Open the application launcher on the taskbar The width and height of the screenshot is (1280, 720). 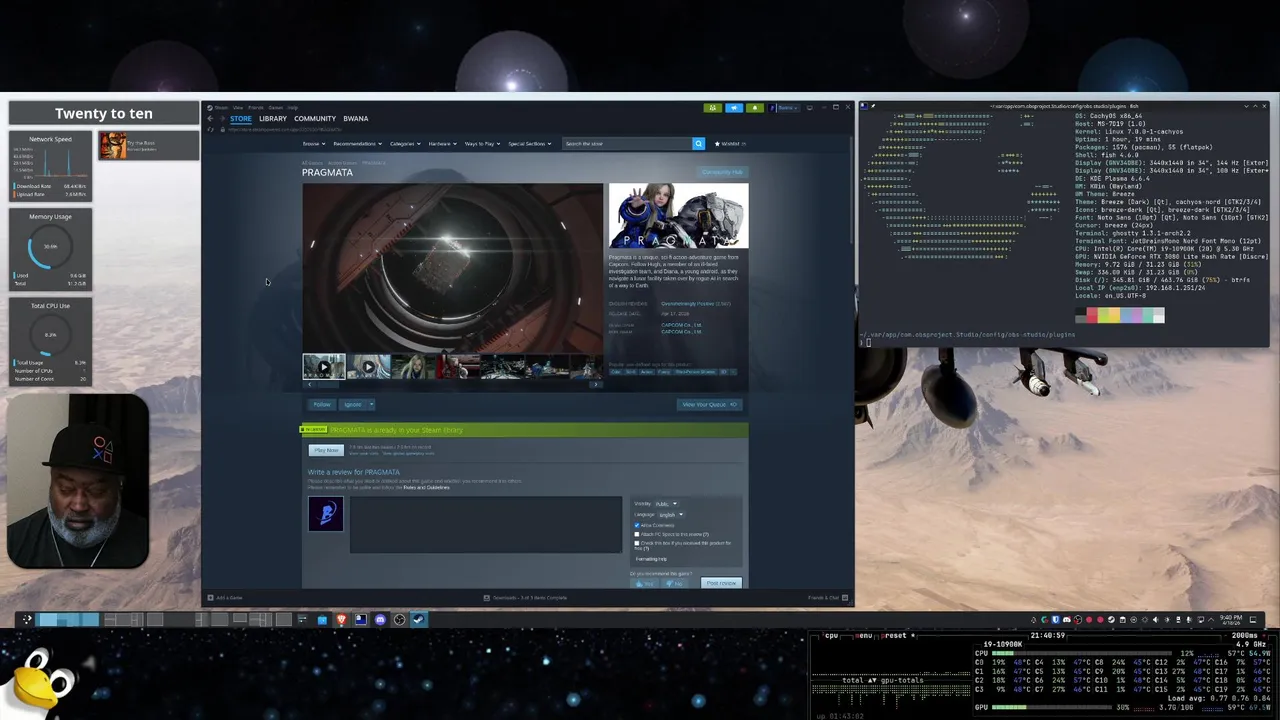point(27,620)
